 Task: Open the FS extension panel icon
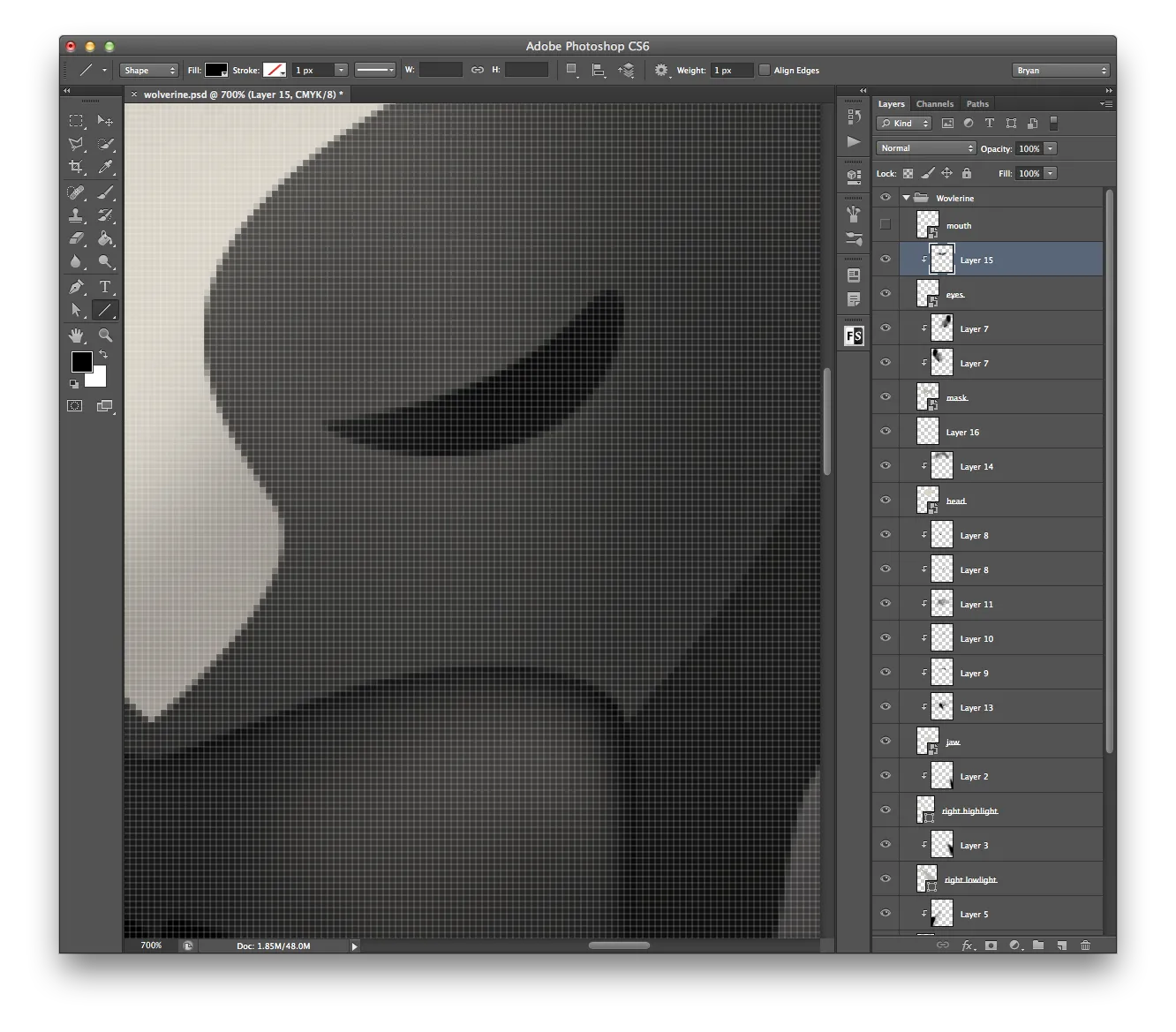pos(854,335)
